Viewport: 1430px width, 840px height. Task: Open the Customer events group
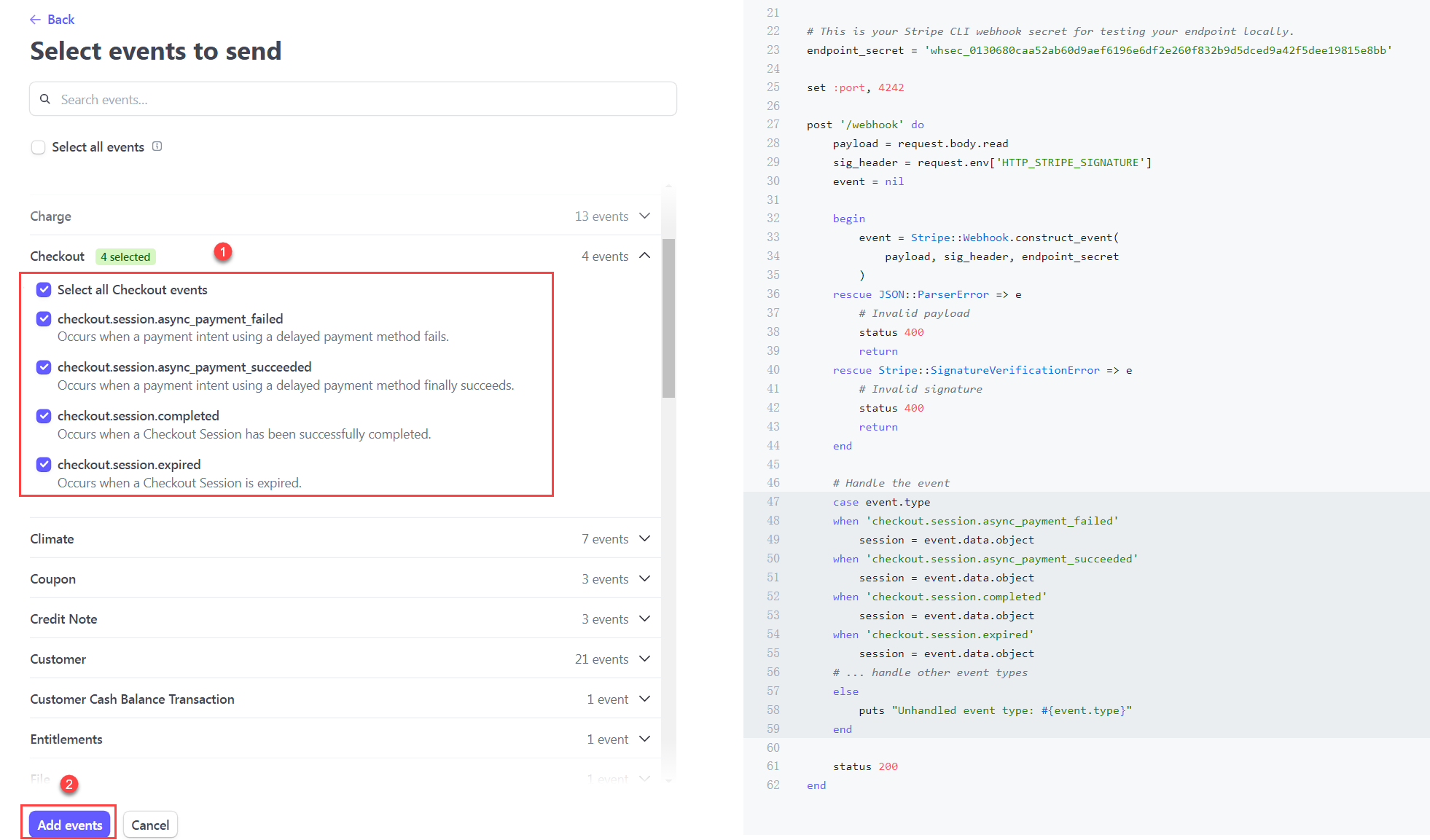(644, 659)
